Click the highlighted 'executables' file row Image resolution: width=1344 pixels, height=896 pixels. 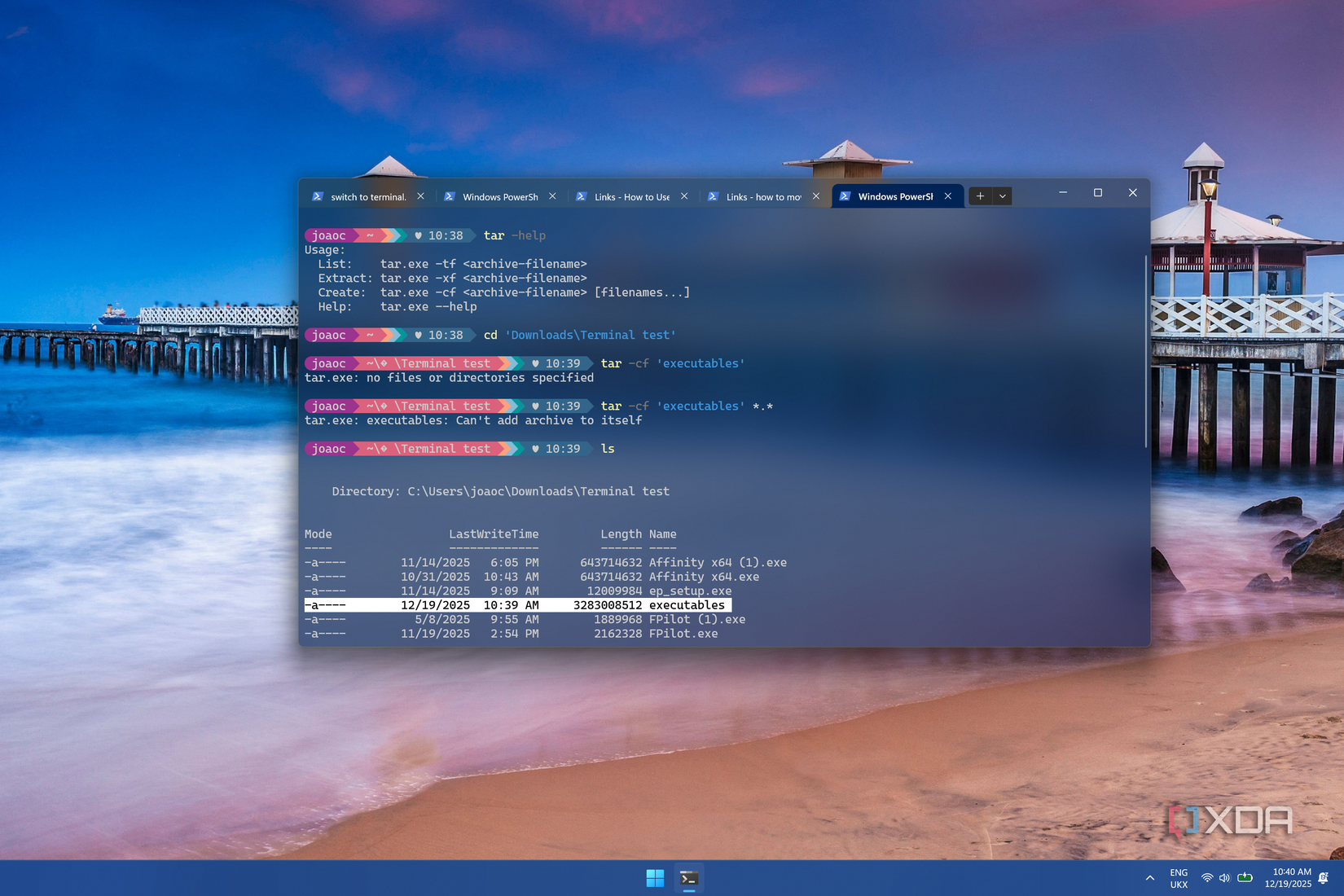[x=518, y=605]
